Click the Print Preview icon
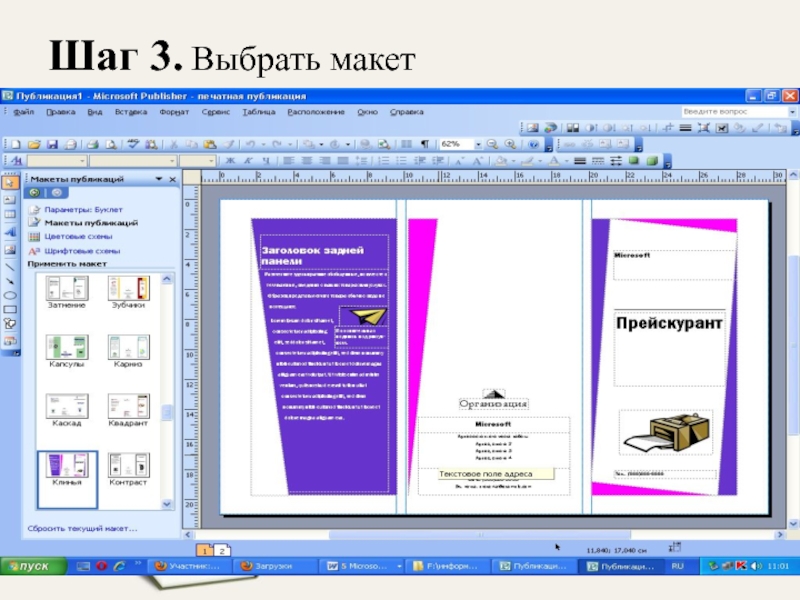800x600 pixels. (x=111, y=144)
